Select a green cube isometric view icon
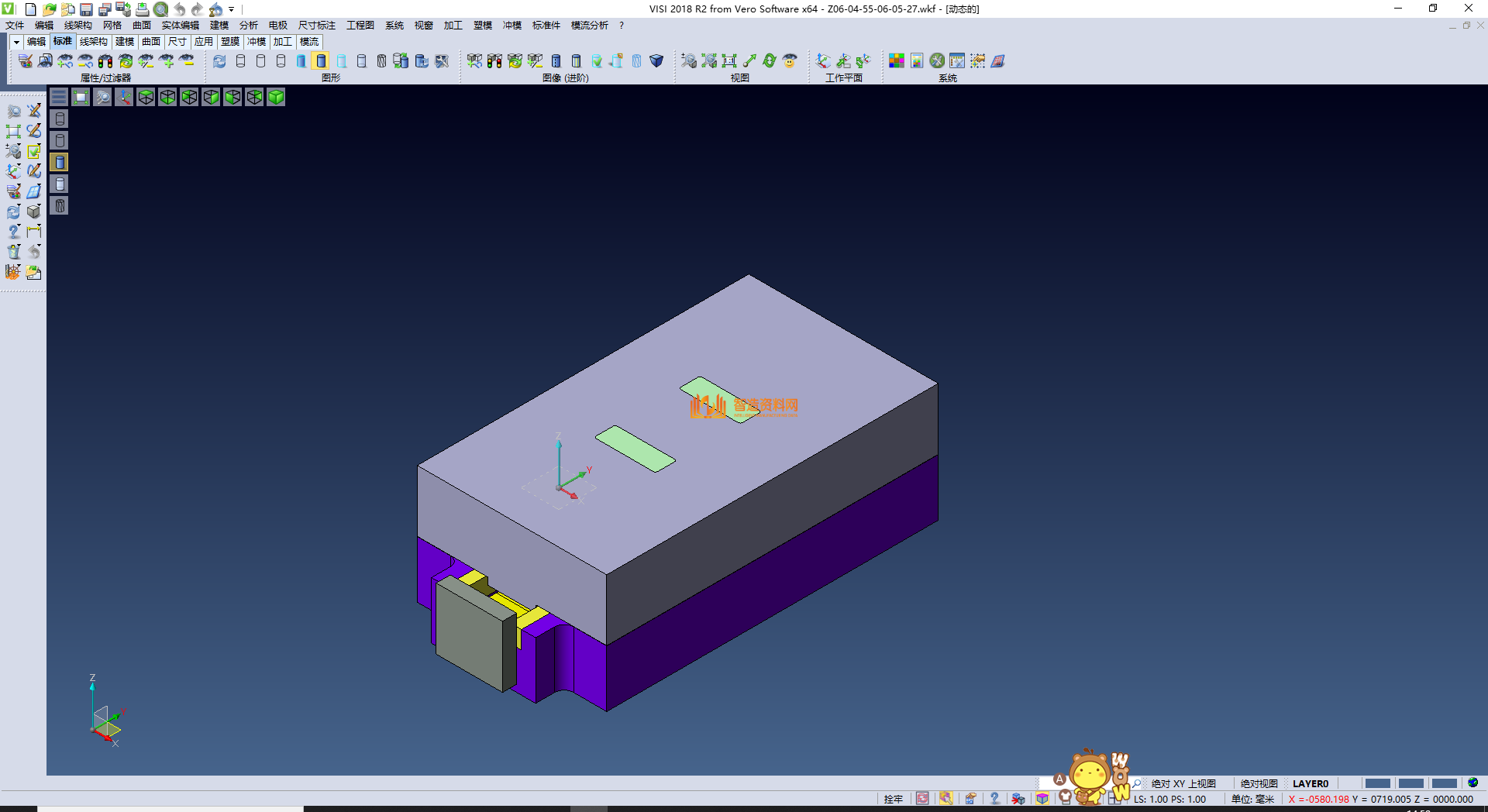 click(x=277, y=96)
